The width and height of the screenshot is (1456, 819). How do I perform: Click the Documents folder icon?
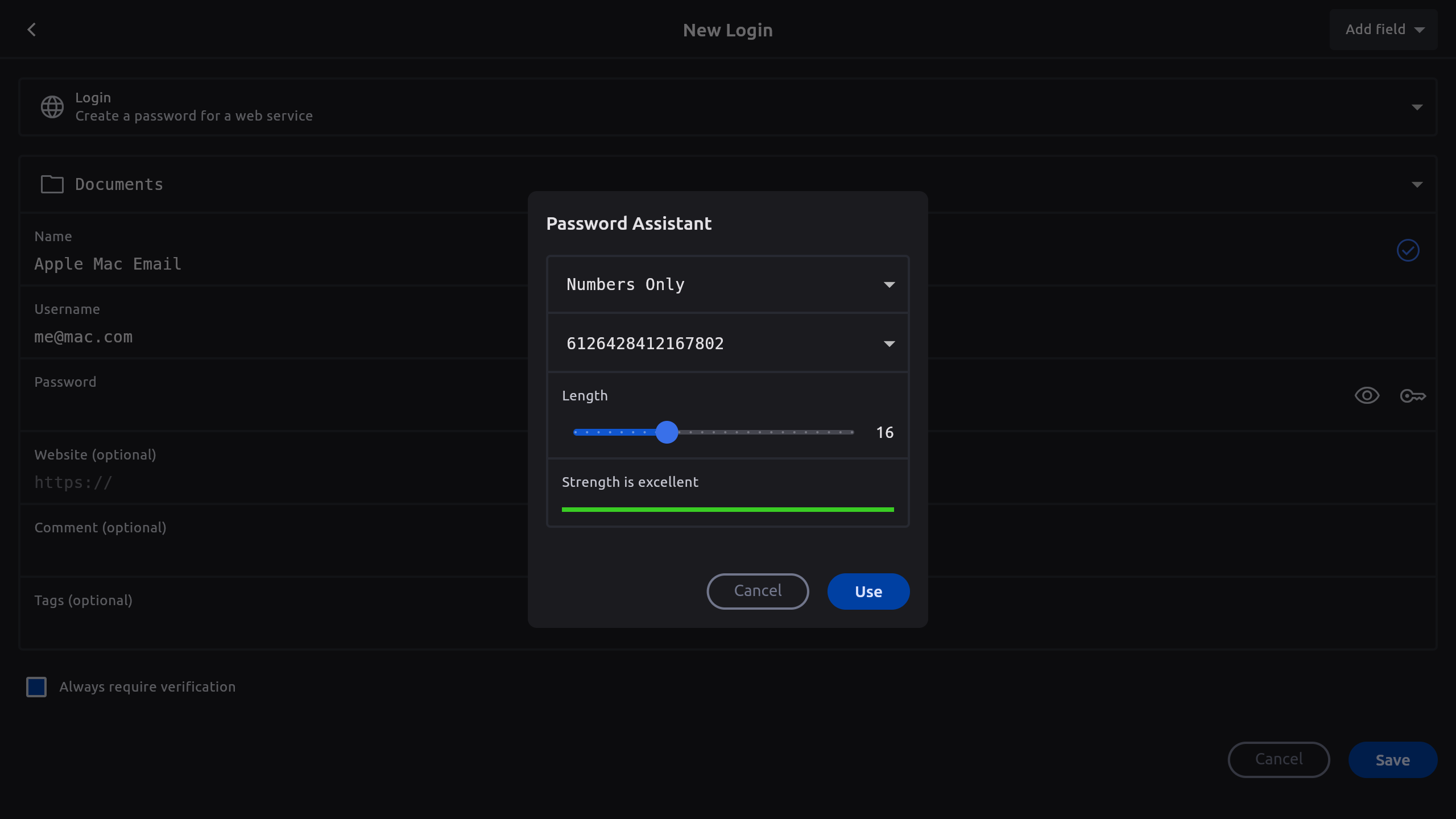pyautogui.click(x=52, y=184)
